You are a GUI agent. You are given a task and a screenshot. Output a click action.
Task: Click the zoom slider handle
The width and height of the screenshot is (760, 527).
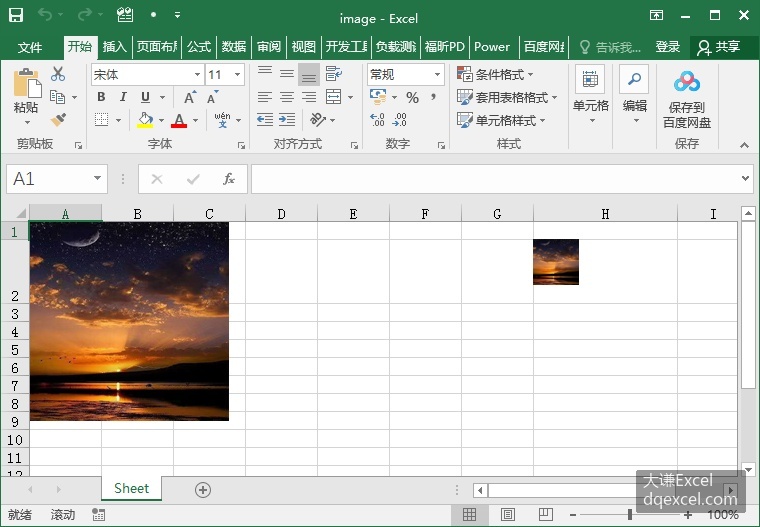pos(630,514)
